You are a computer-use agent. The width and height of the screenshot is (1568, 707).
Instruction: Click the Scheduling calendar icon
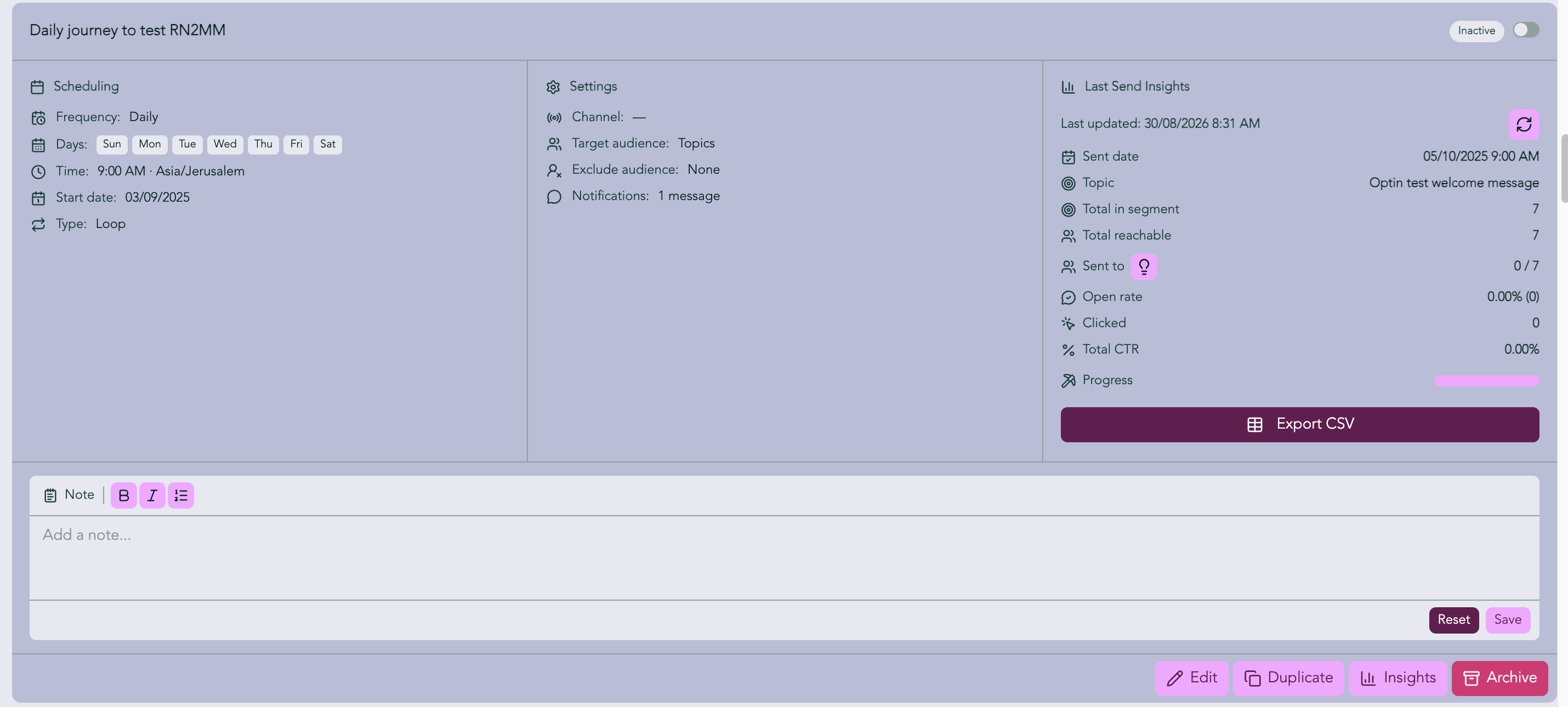[x=37, y=87]
